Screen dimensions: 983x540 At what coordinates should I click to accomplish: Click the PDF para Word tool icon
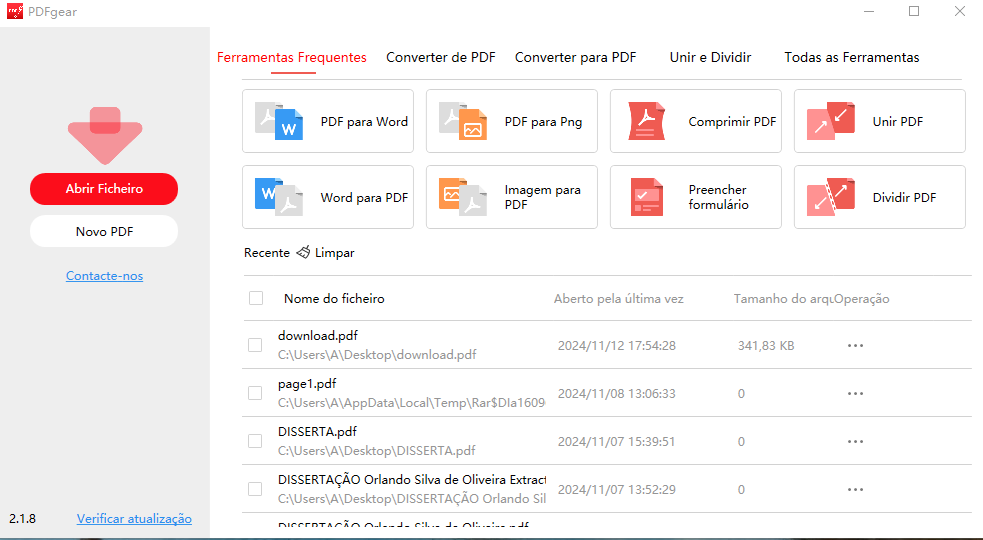(279, 121)
